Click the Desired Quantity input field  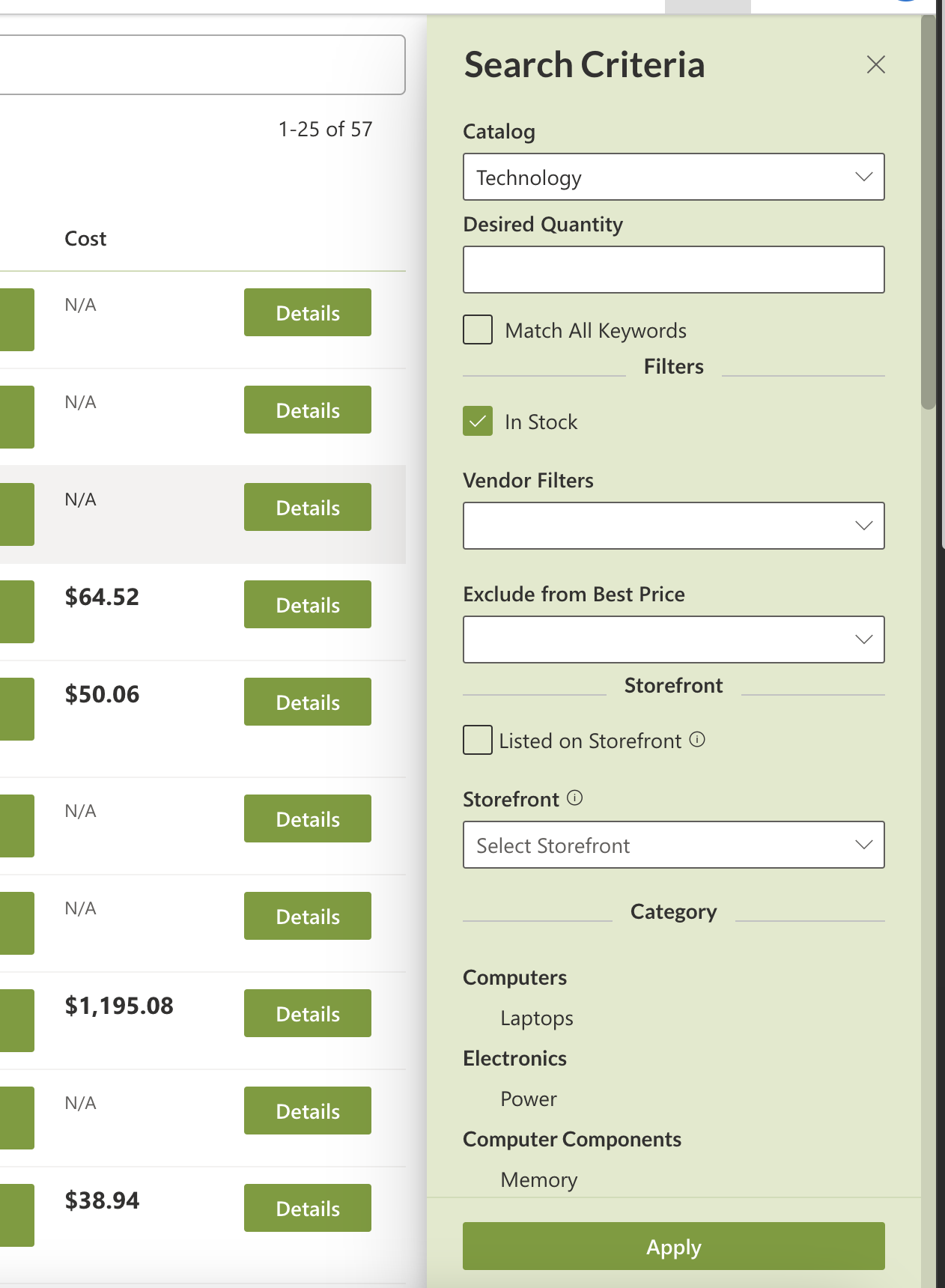coord(673,270)
